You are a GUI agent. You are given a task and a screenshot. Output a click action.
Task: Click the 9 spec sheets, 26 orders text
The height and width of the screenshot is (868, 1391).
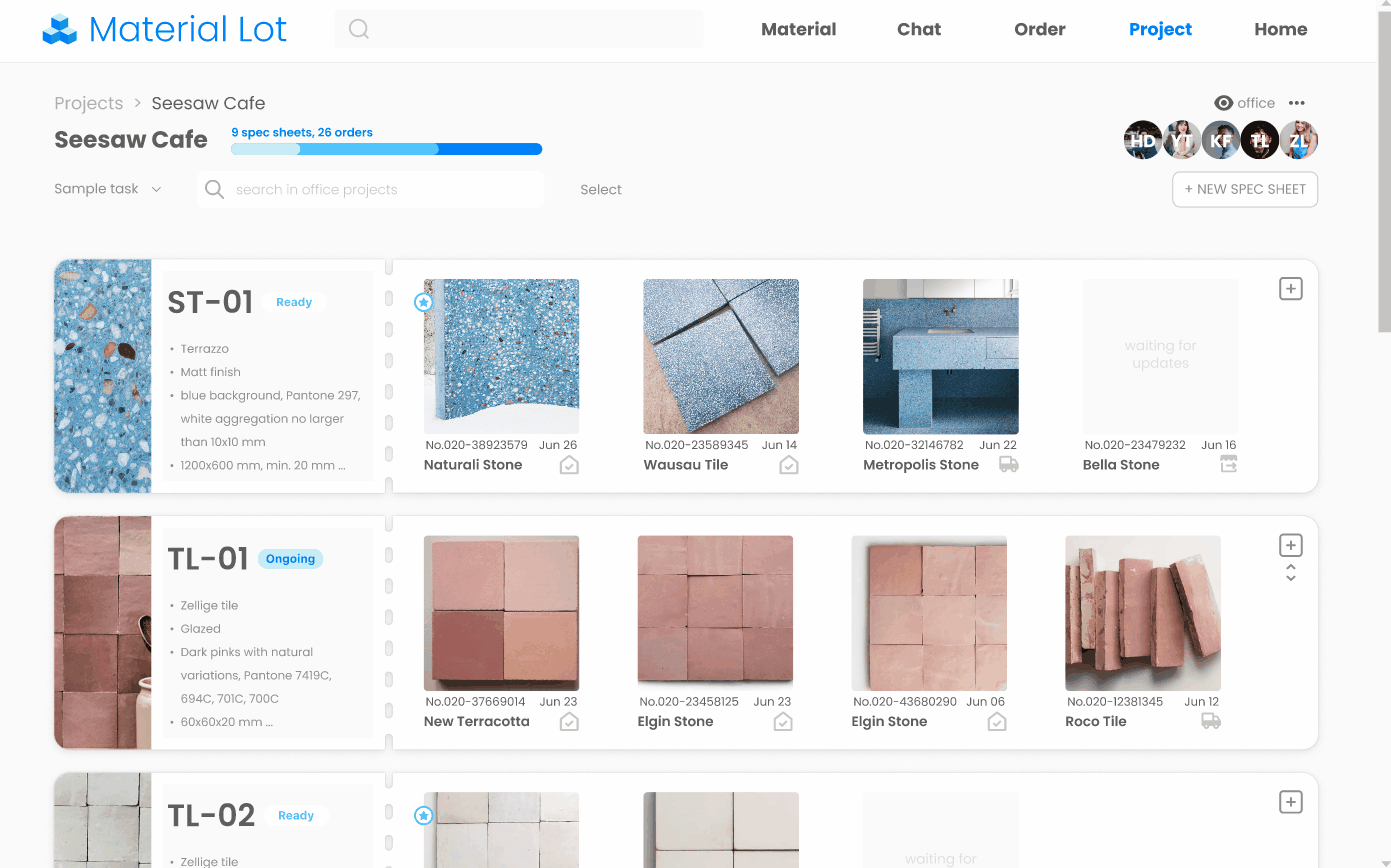(x=302, y=132)
